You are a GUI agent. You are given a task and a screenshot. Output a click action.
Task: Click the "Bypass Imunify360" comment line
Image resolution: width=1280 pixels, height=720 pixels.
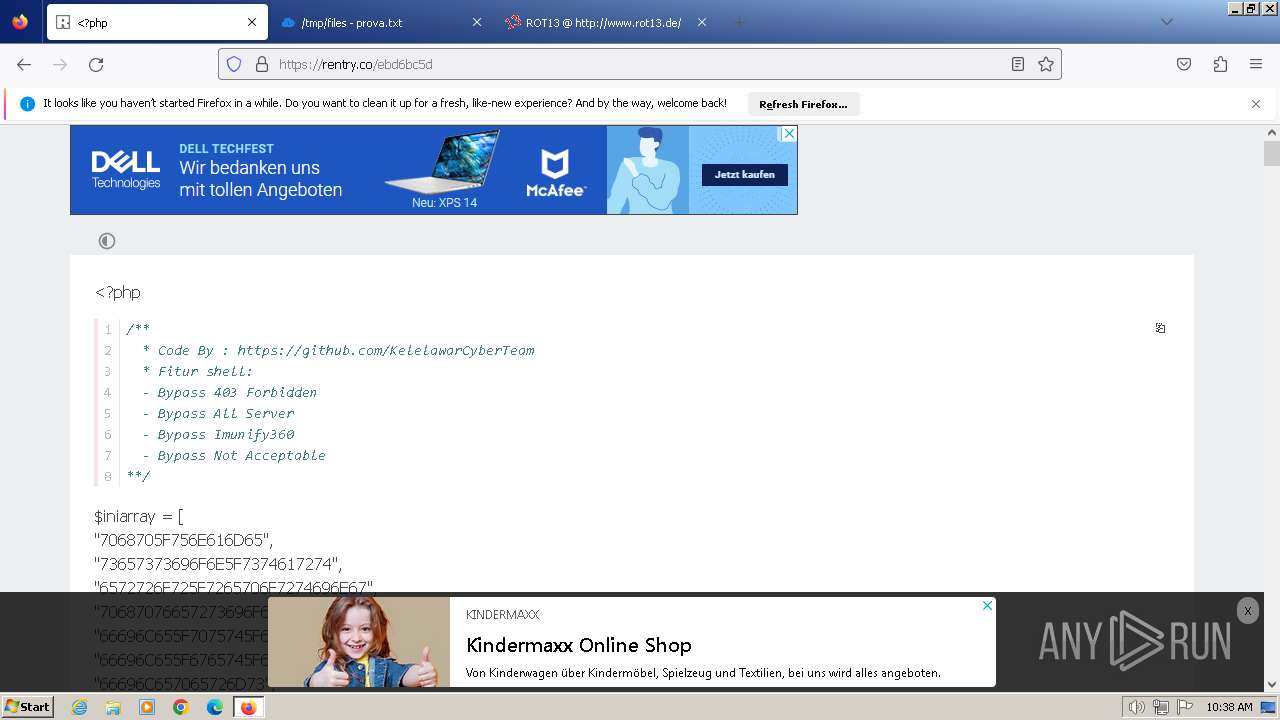pos(218,434)
